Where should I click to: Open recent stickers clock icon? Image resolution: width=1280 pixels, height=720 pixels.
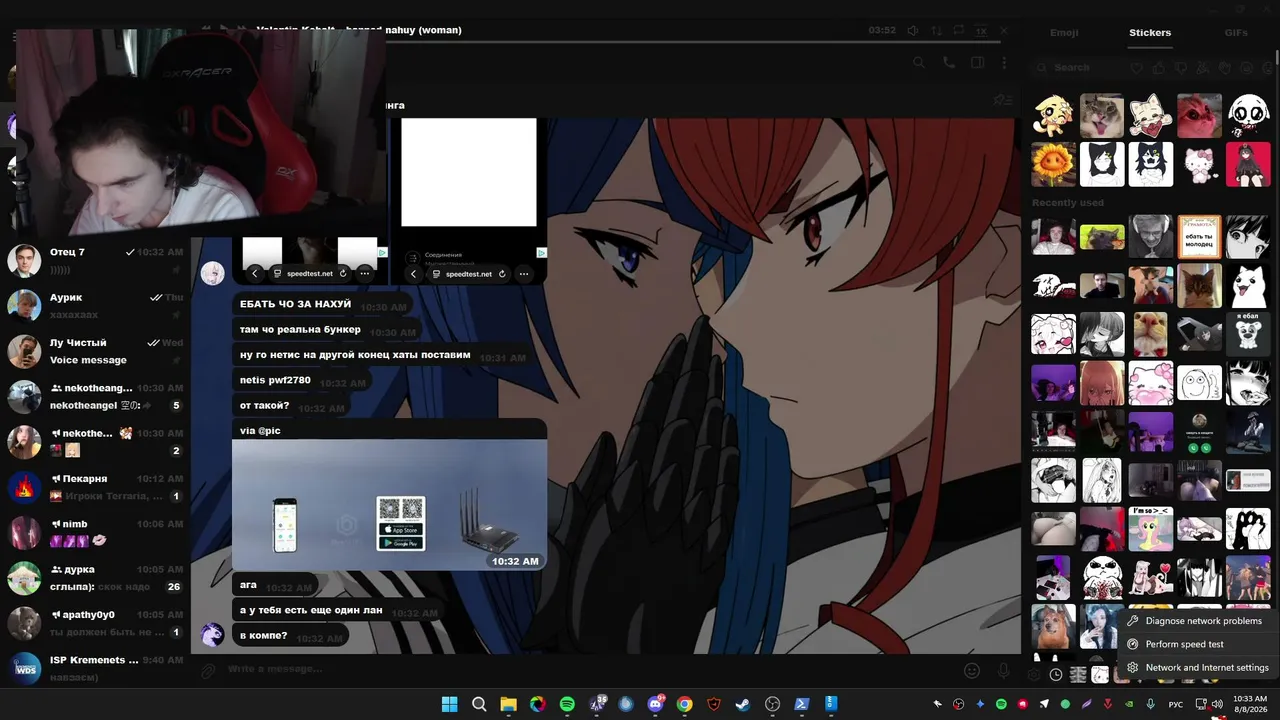(x=1056, y=675)
